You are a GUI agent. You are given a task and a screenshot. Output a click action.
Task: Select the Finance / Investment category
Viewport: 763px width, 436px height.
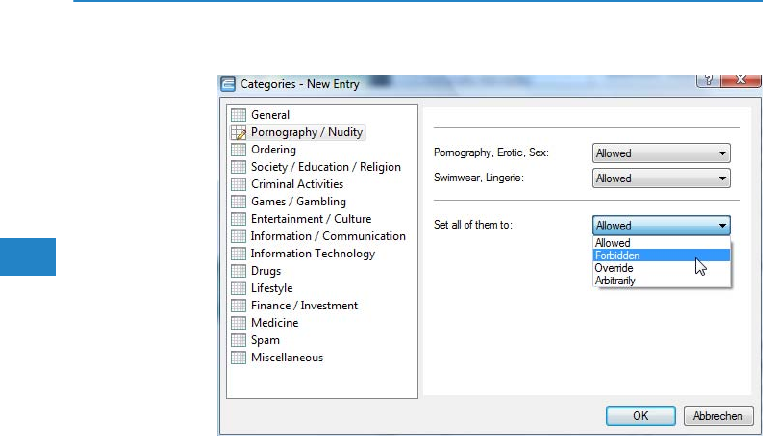304,306
